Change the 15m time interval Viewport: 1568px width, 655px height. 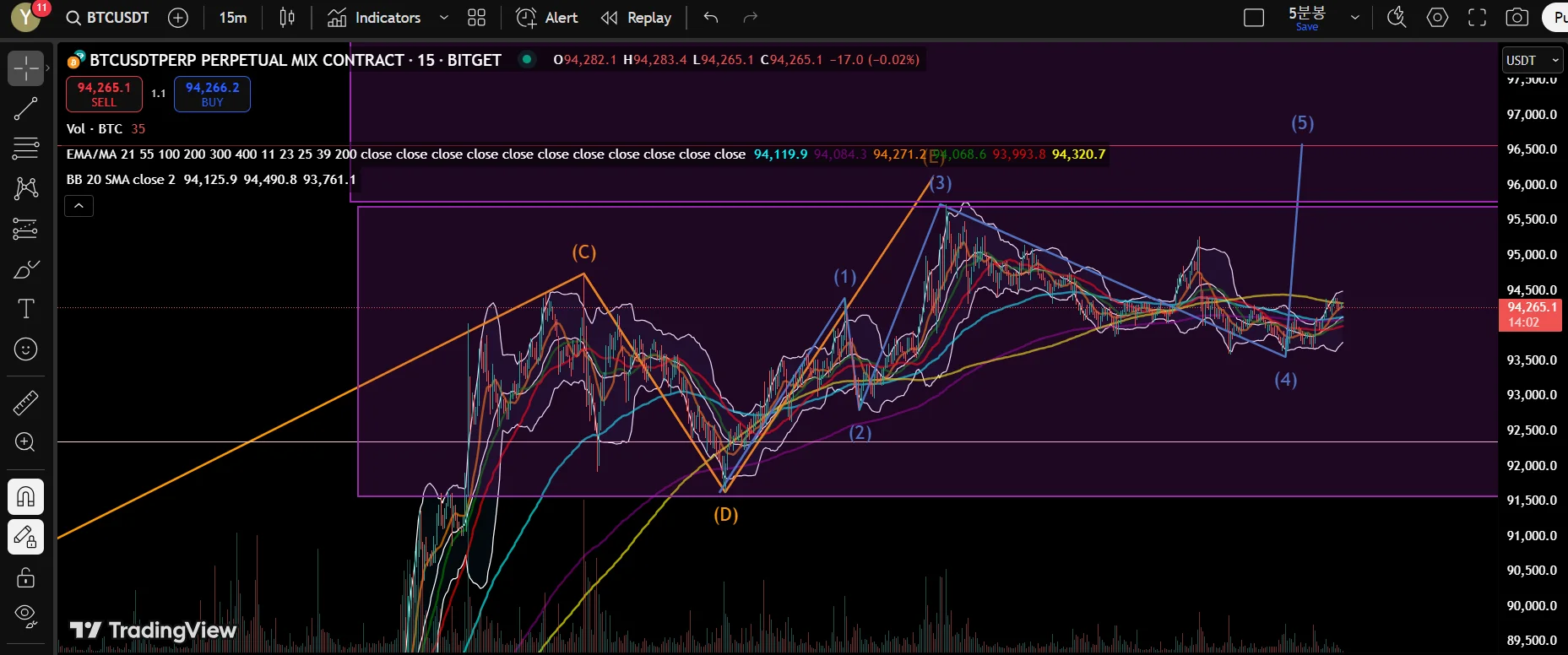(233, 18)
